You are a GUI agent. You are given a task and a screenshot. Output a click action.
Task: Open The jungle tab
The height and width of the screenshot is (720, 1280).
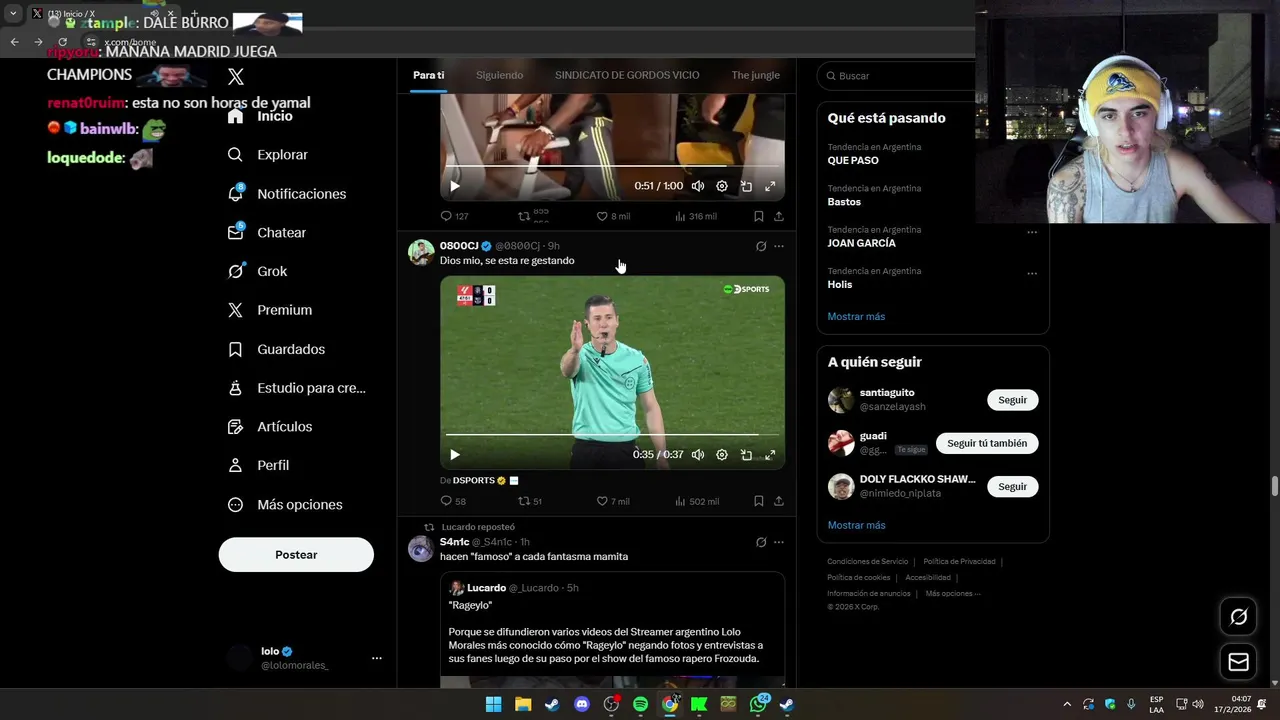tap(756, 75)
